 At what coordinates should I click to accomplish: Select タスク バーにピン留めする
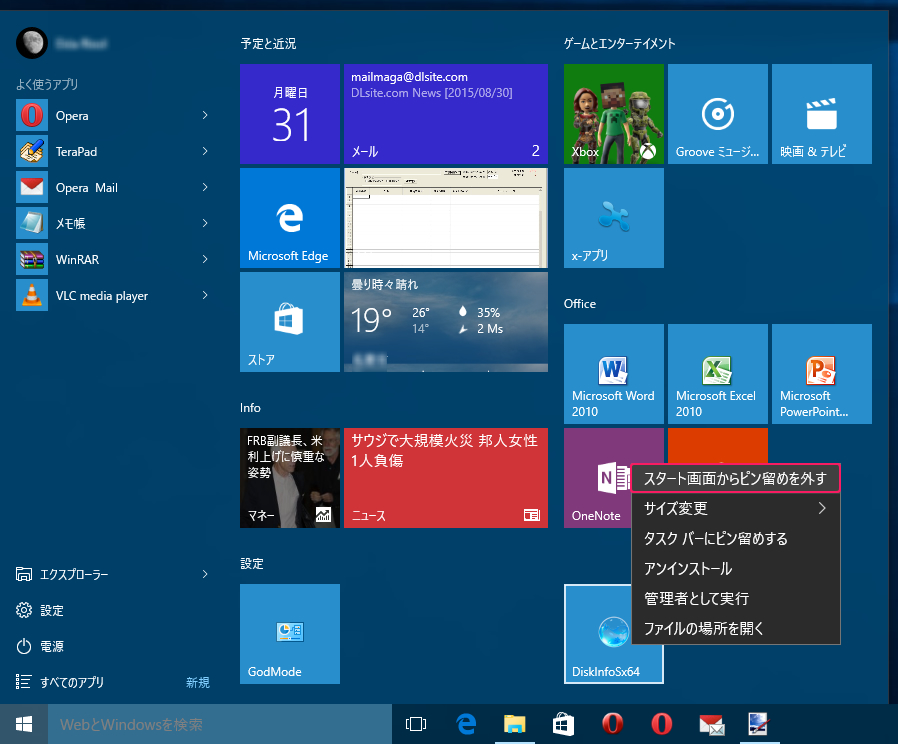tap(735, 538)
